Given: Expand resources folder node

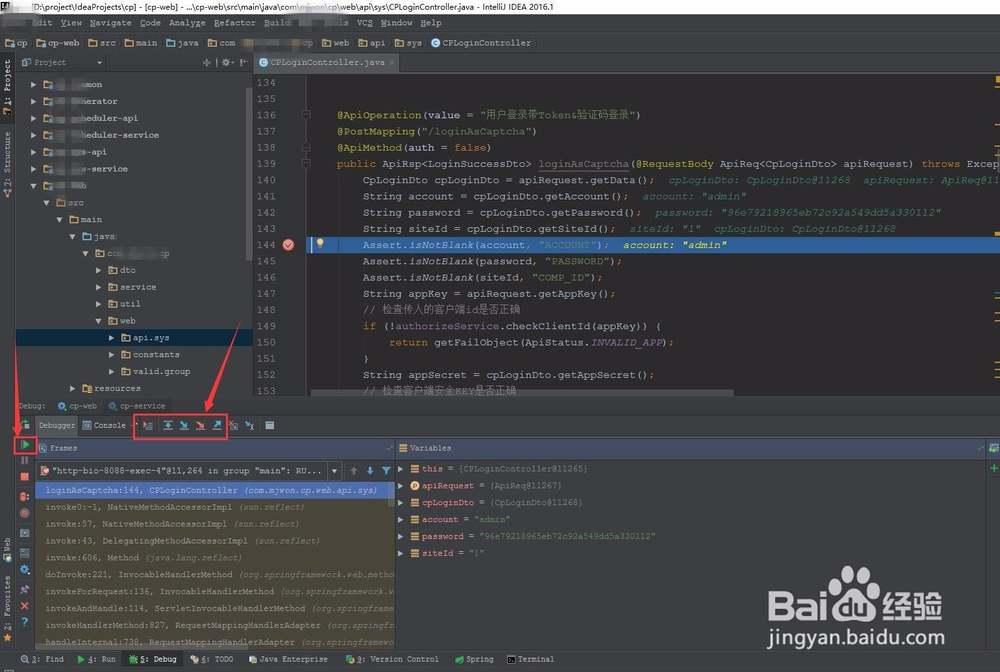Looking at the screenshot, I should [x=73, y=388].
